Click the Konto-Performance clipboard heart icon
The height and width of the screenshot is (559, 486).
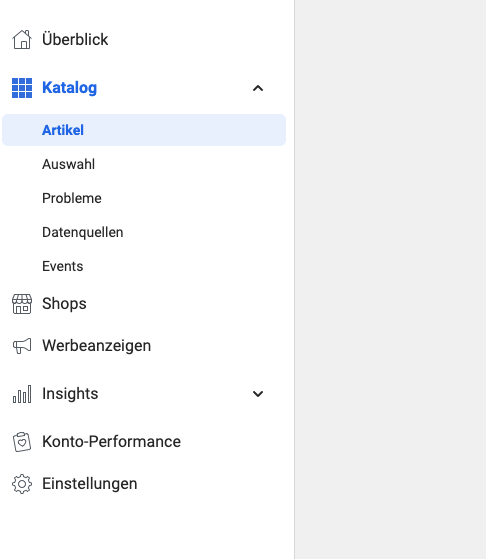tap(22, 442)
